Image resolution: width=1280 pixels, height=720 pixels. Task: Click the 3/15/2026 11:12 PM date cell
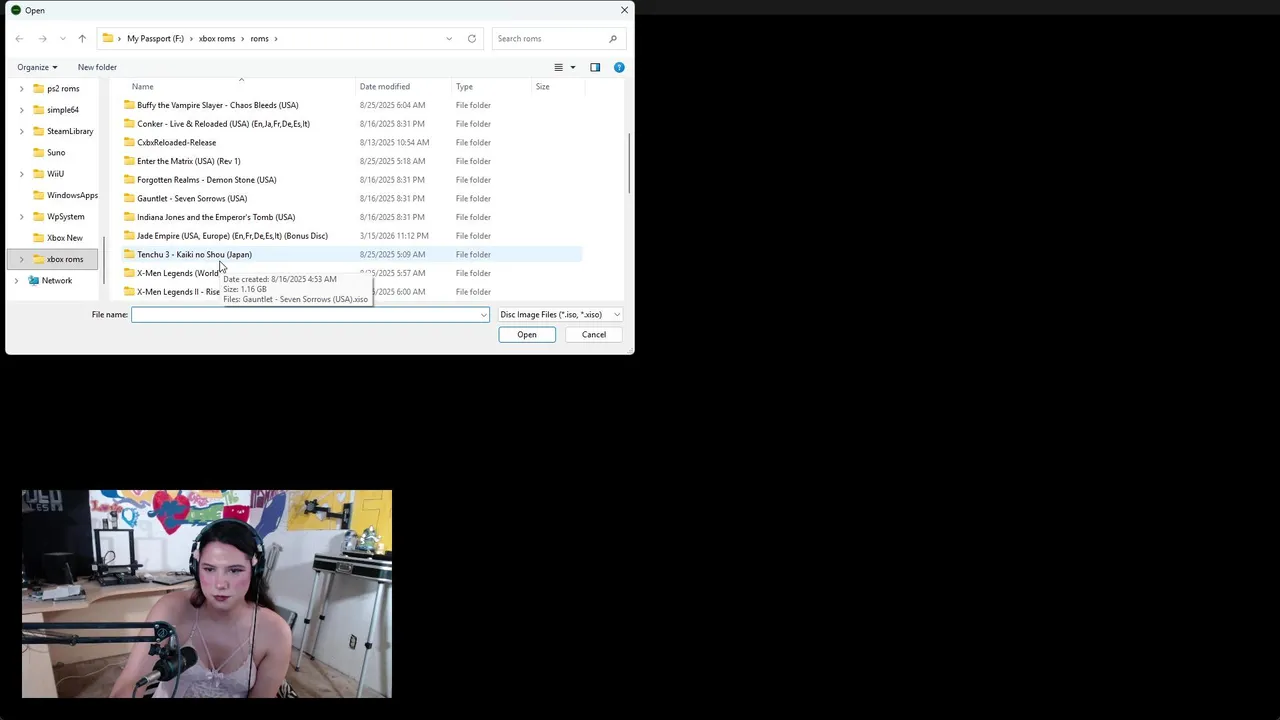pyautogui.click(x=394, y=236)
